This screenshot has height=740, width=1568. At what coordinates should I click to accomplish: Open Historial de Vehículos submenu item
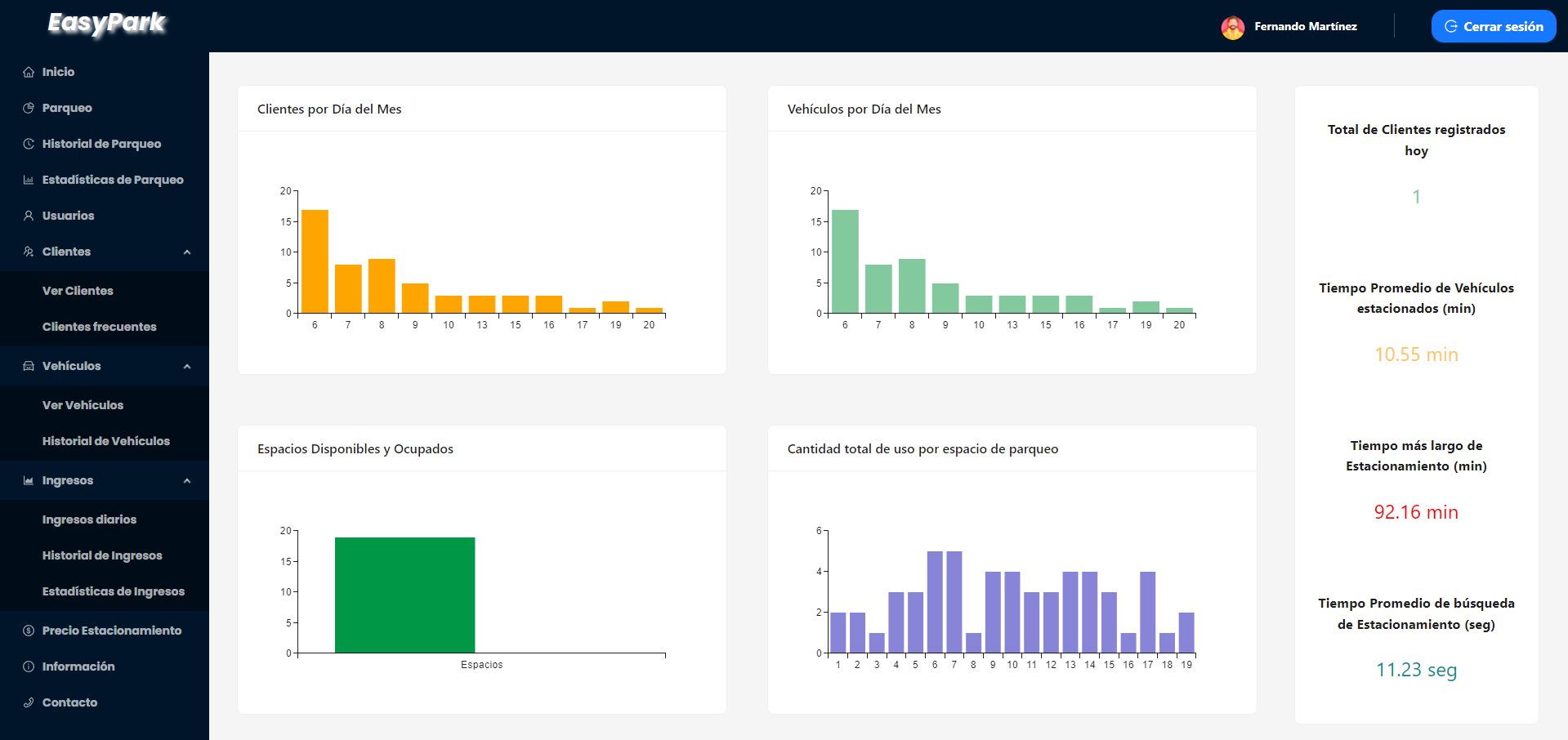tap(105, 441)
